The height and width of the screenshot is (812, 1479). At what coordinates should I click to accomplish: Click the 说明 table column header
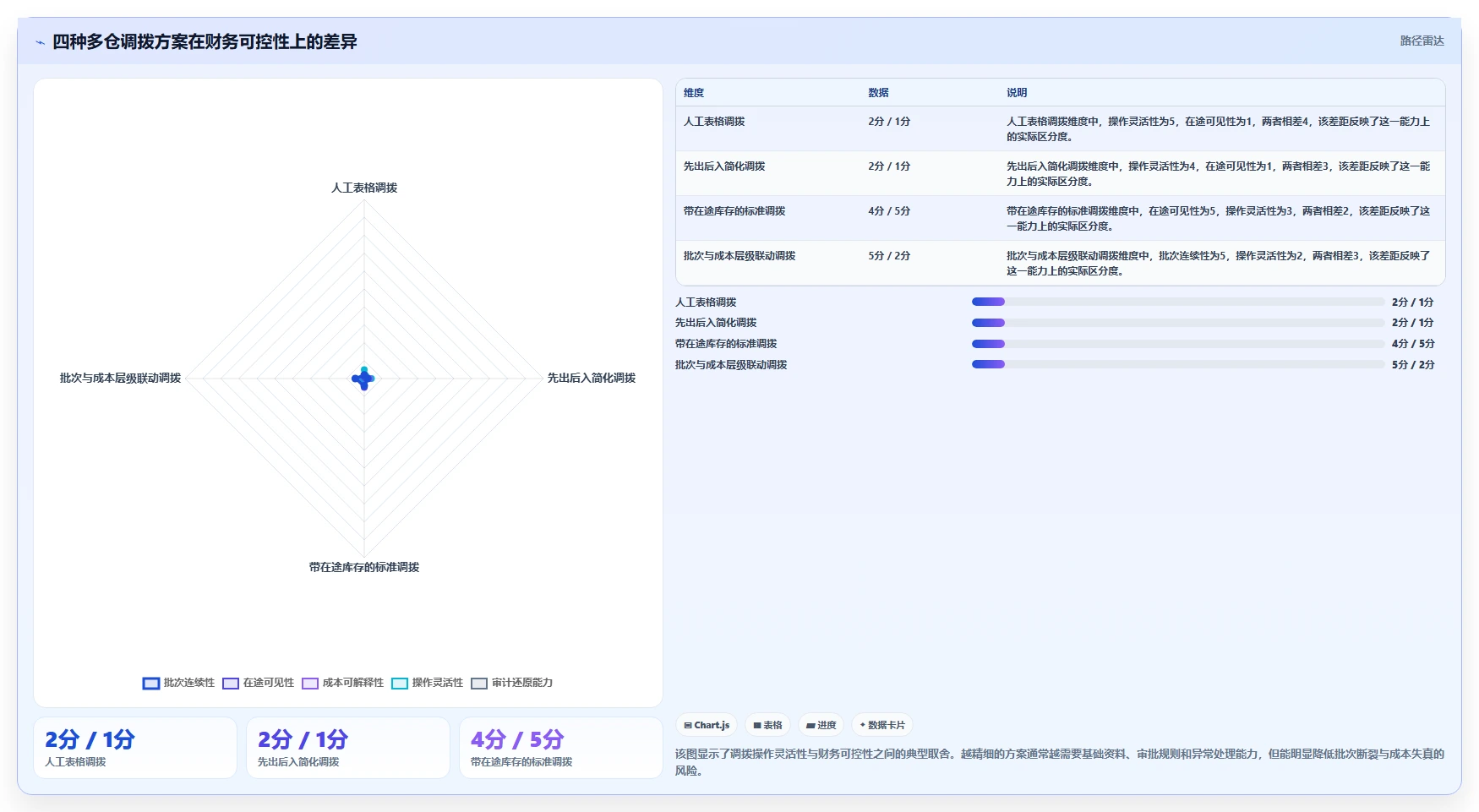[x=1017, y=93]
